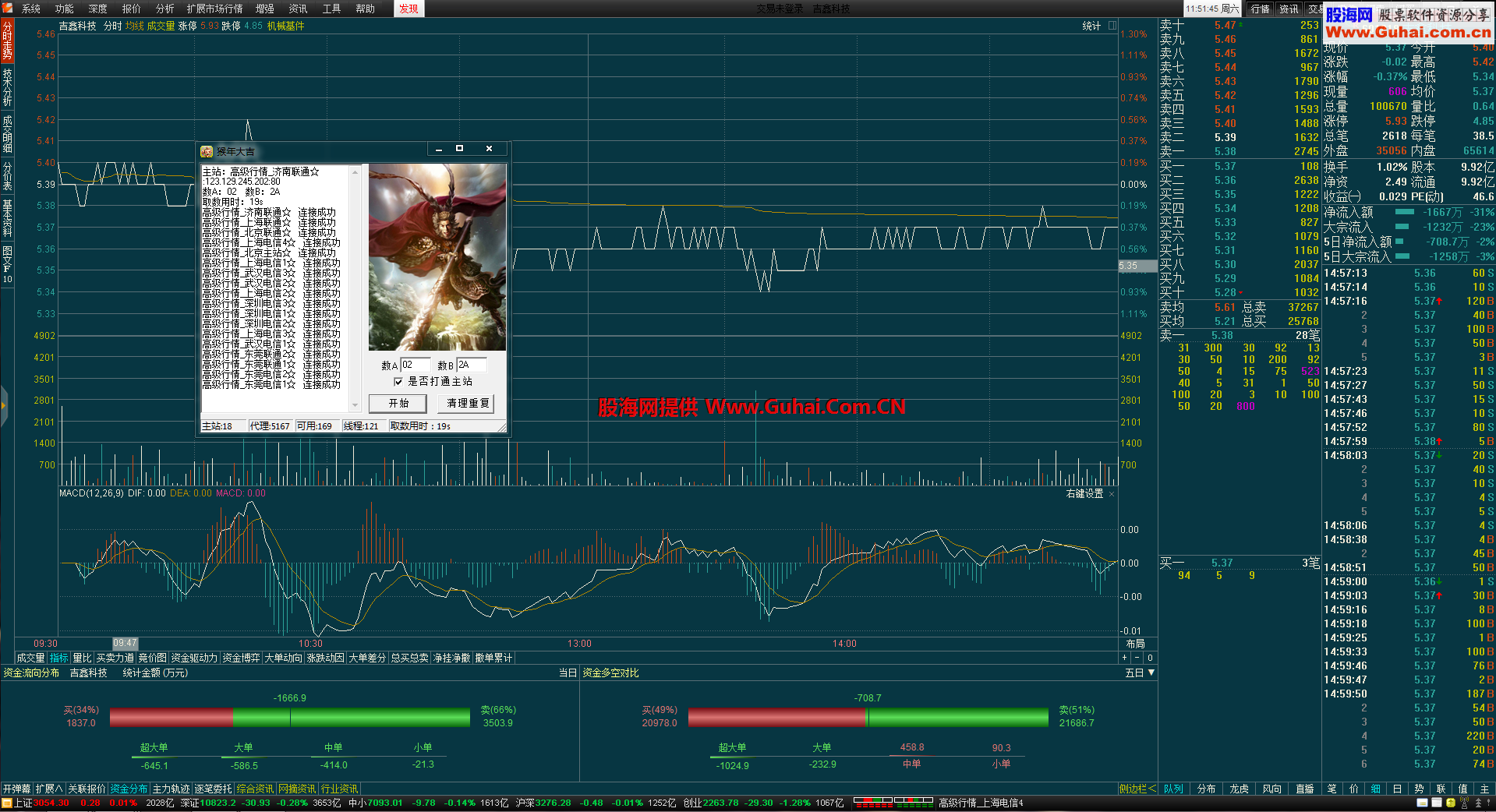
Task: Open the 资讯 menu
Action: 298,9
